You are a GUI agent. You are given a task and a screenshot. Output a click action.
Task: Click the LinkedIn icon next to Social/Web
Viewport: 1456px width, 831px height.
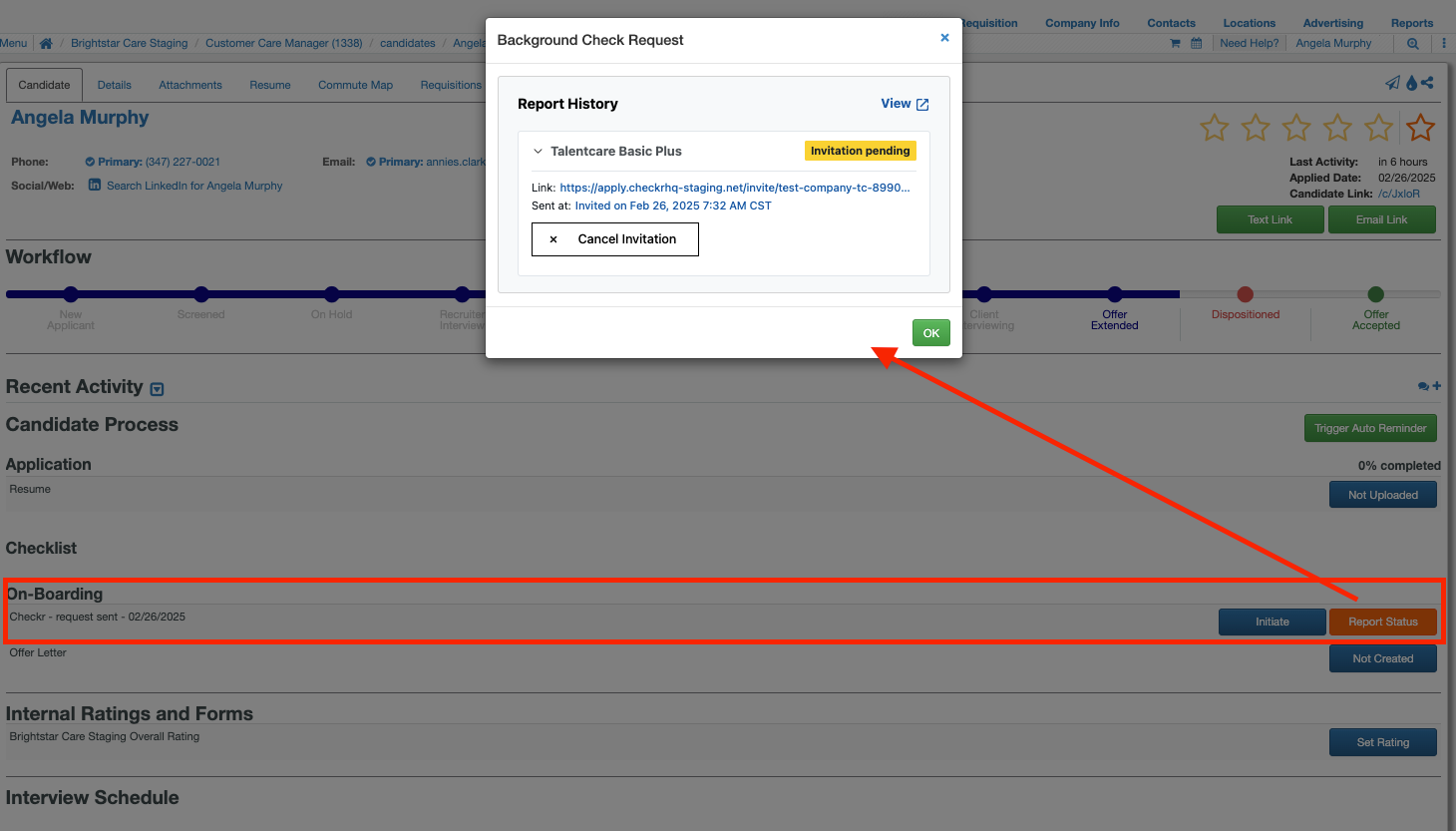click(x=95, y=185)
